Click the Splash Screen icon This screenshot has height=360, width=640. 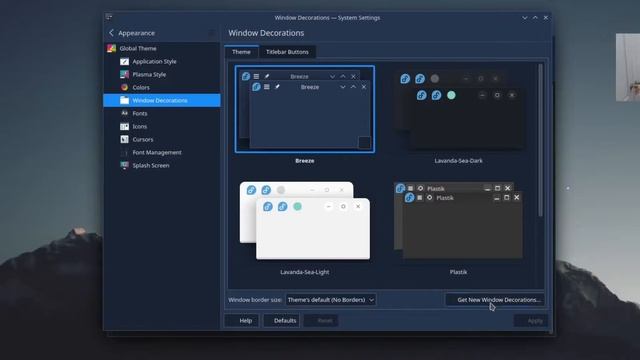pos(124,165)
